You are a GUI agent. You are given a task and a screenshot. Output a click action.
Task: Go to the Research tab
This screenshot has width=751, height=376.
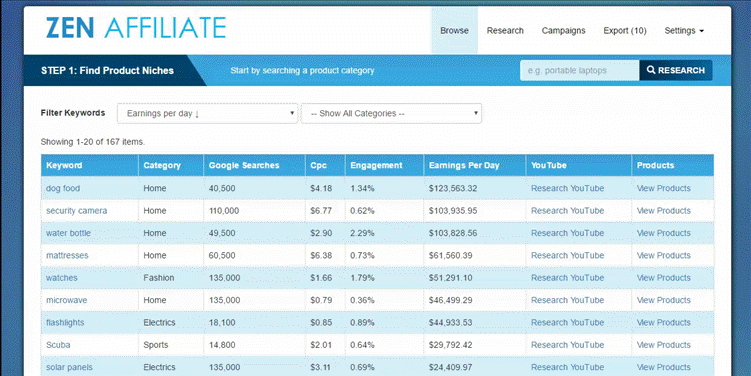[x=505, y=31]
